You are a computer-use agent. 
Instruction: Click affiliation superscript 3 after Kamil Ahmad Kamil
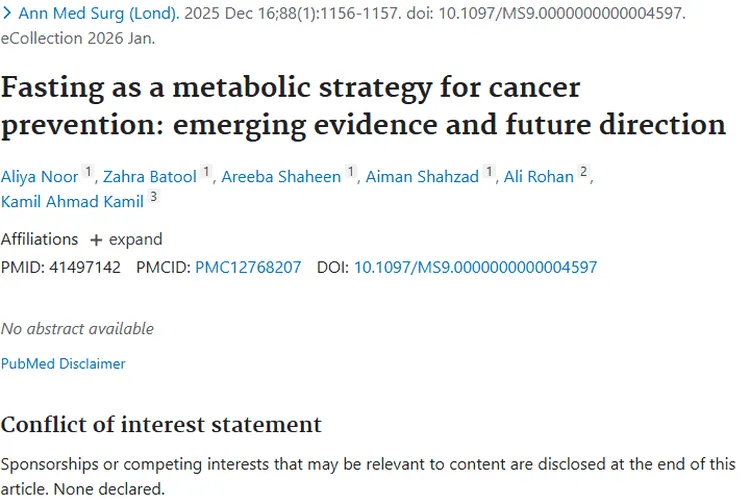[x=153, y=197]
